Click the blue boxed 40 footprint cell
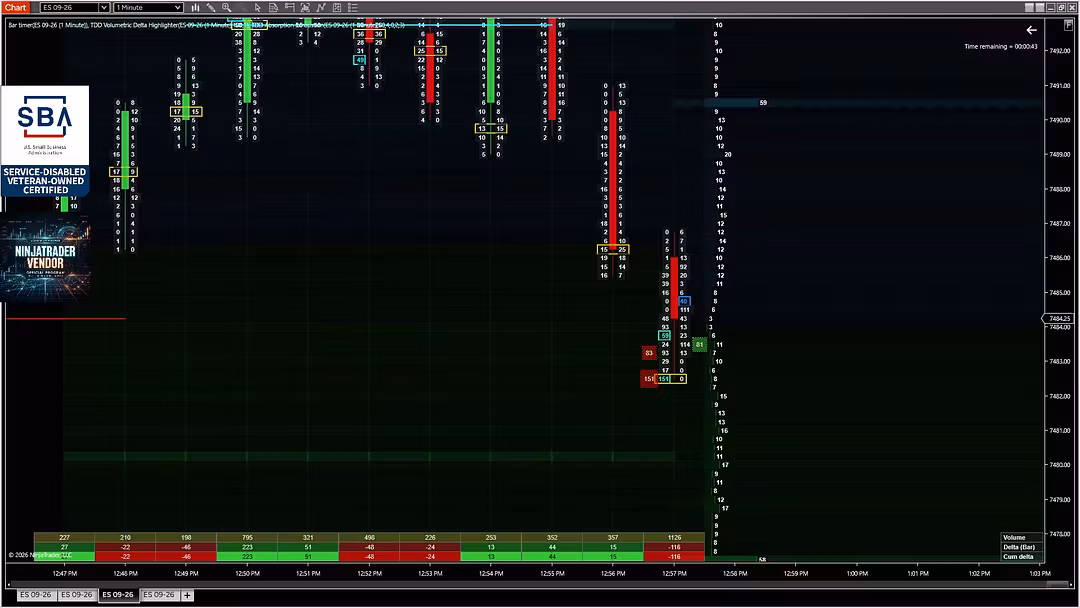Viewport: 1080px width, 608px height. pyautogui.click(x=683, y=302)
